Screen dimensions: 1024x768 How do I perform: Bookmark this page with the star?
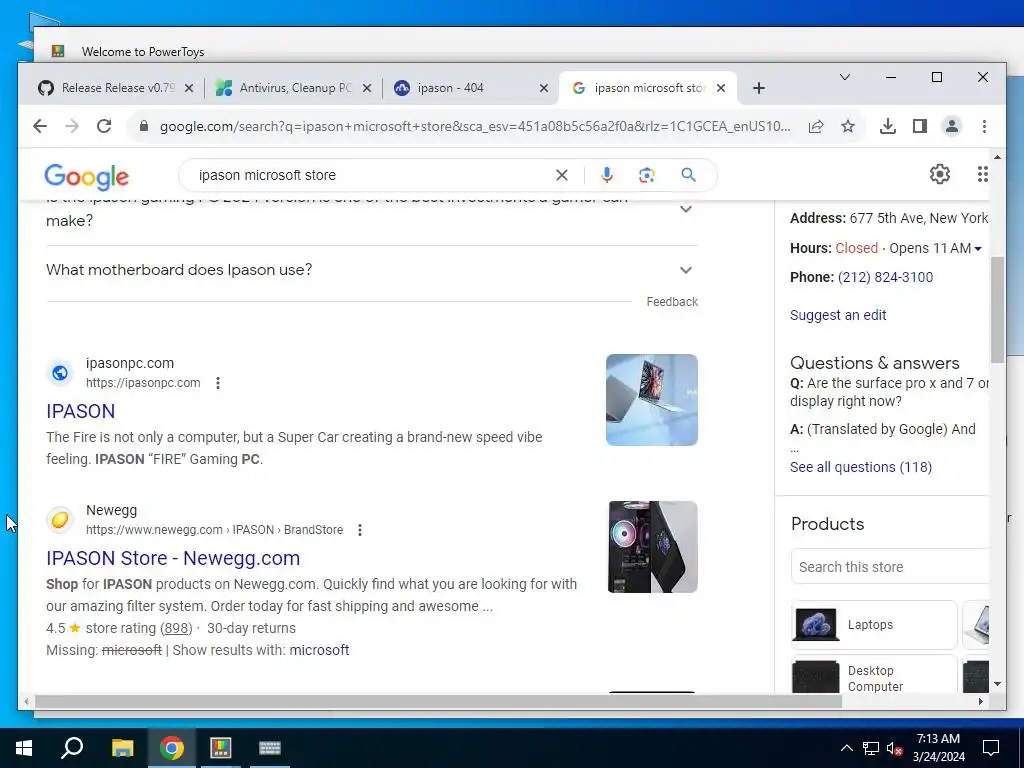[x=848, y=126]
